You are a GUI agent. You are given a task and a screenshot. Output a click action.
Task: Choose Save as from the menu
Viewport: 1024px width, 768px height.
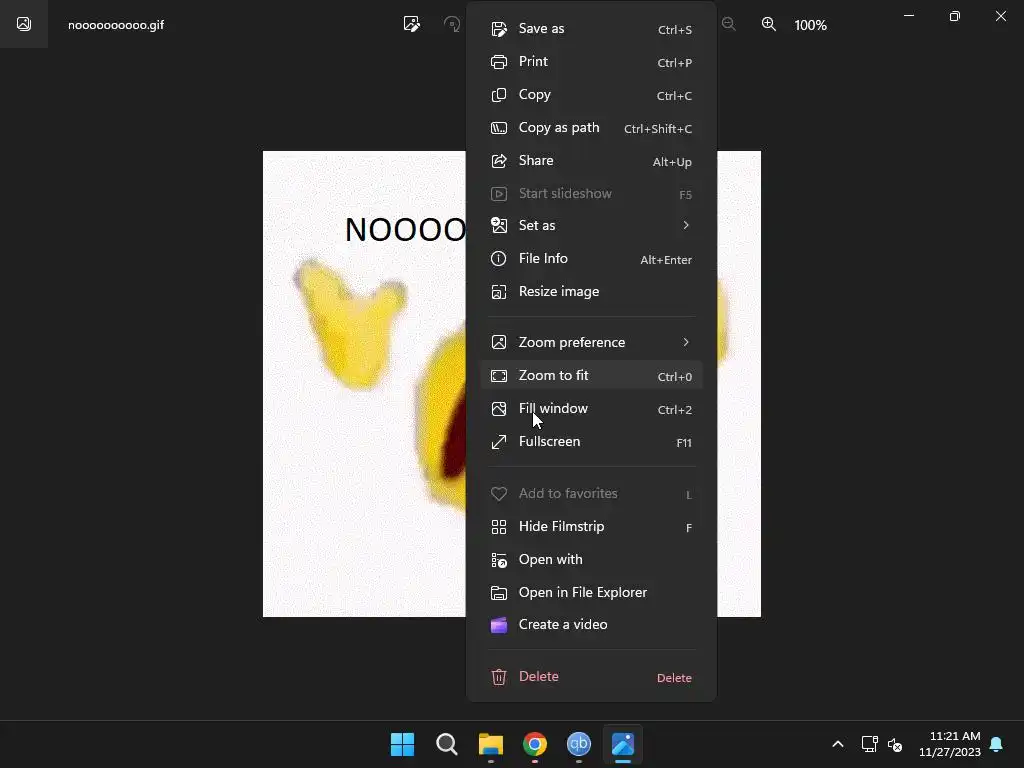pyautogui.click(x=591, y=29)
